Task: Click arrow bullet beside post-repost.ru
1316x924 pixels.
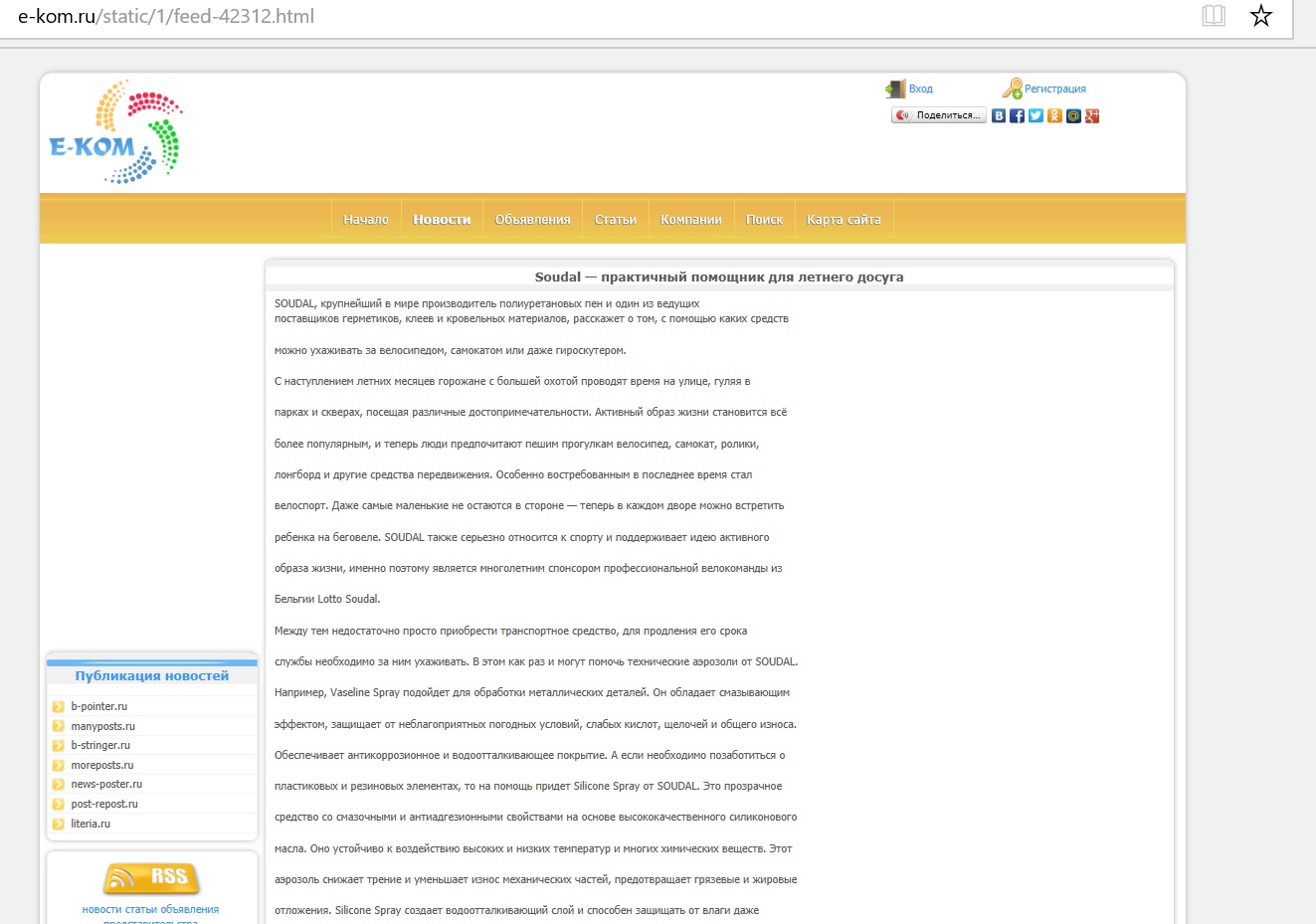Action: click(x=58, y=804)
